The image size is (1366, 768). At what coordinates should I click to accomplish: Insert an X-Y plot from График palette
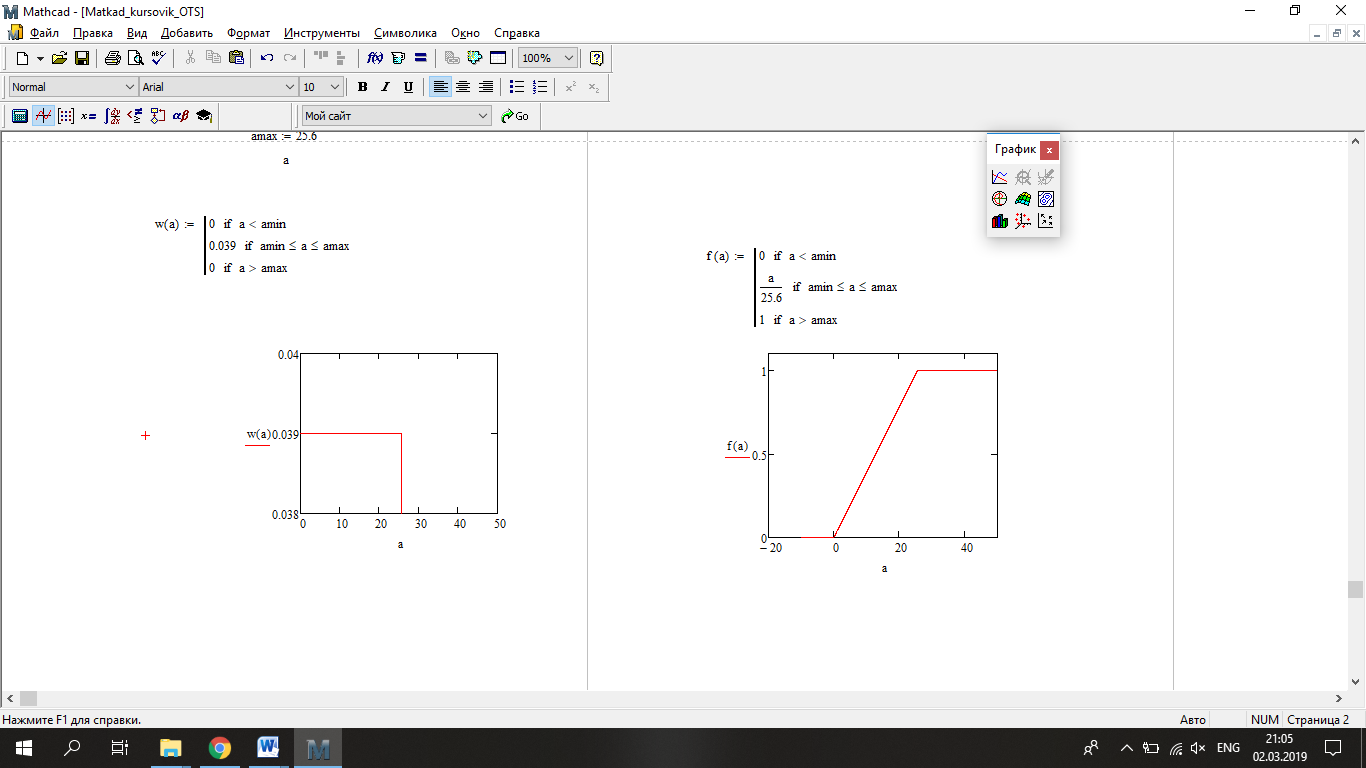click(999, 177)
